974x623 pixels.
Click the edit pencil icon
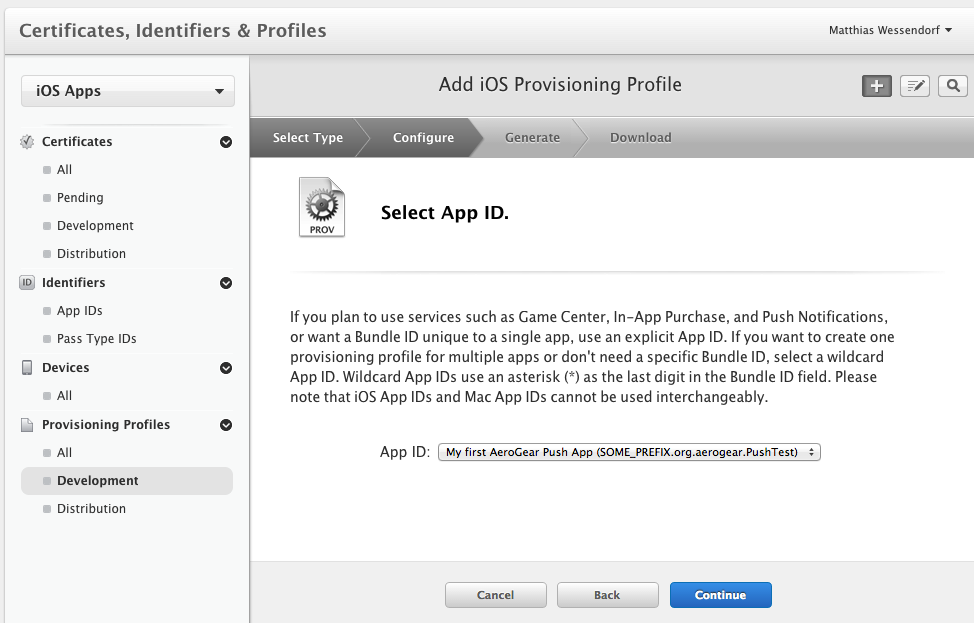(x=914, y=86)
